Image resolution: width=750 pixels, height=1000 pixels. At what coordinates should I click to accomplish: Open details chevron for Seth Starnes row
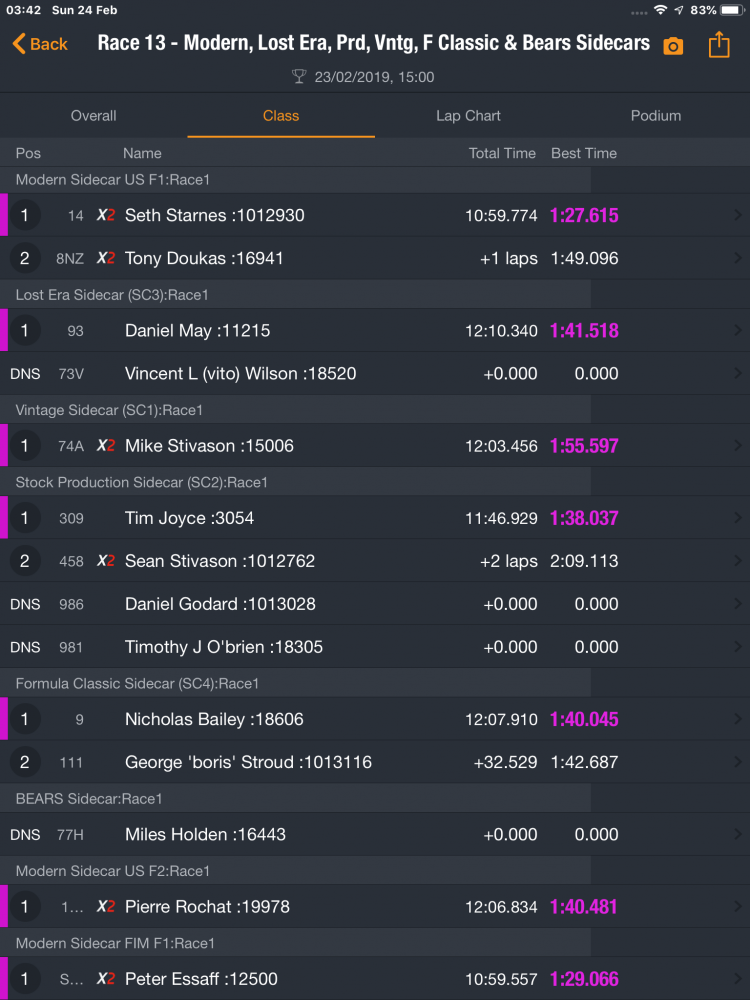coord(737,215)
